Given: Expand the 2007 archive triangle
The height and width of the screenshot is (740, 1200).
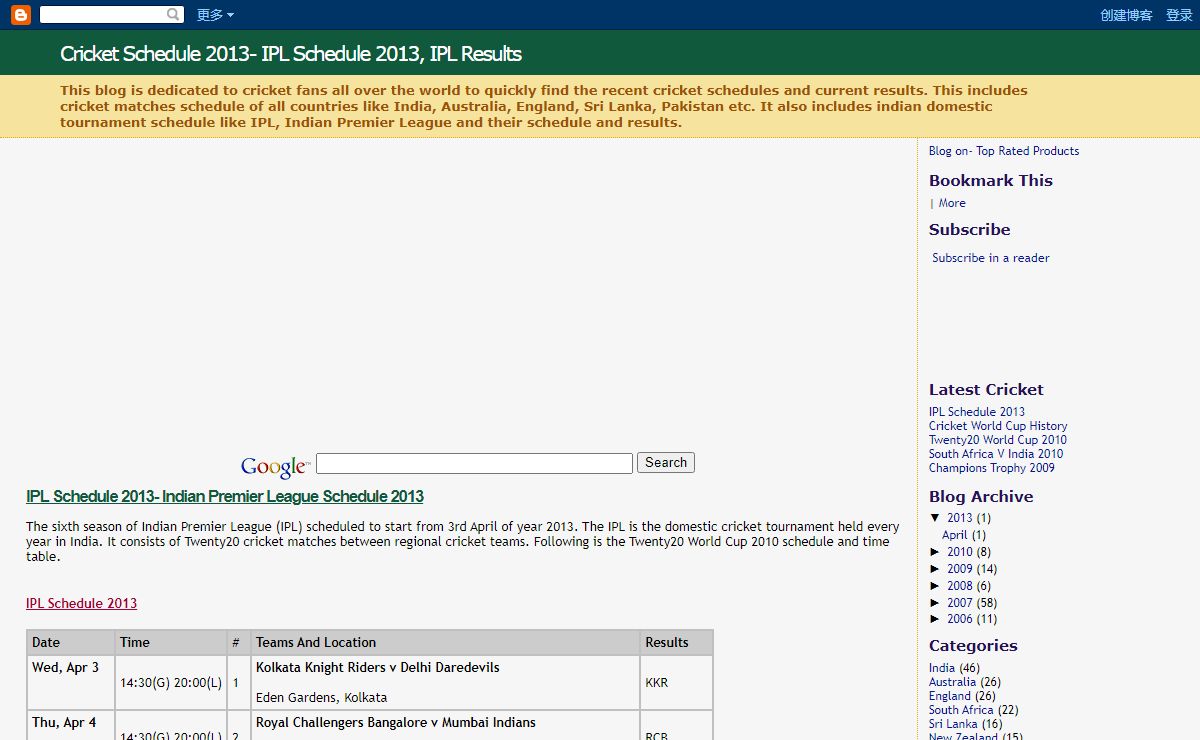Looking at the screenshot, I should tap(935, 603).
